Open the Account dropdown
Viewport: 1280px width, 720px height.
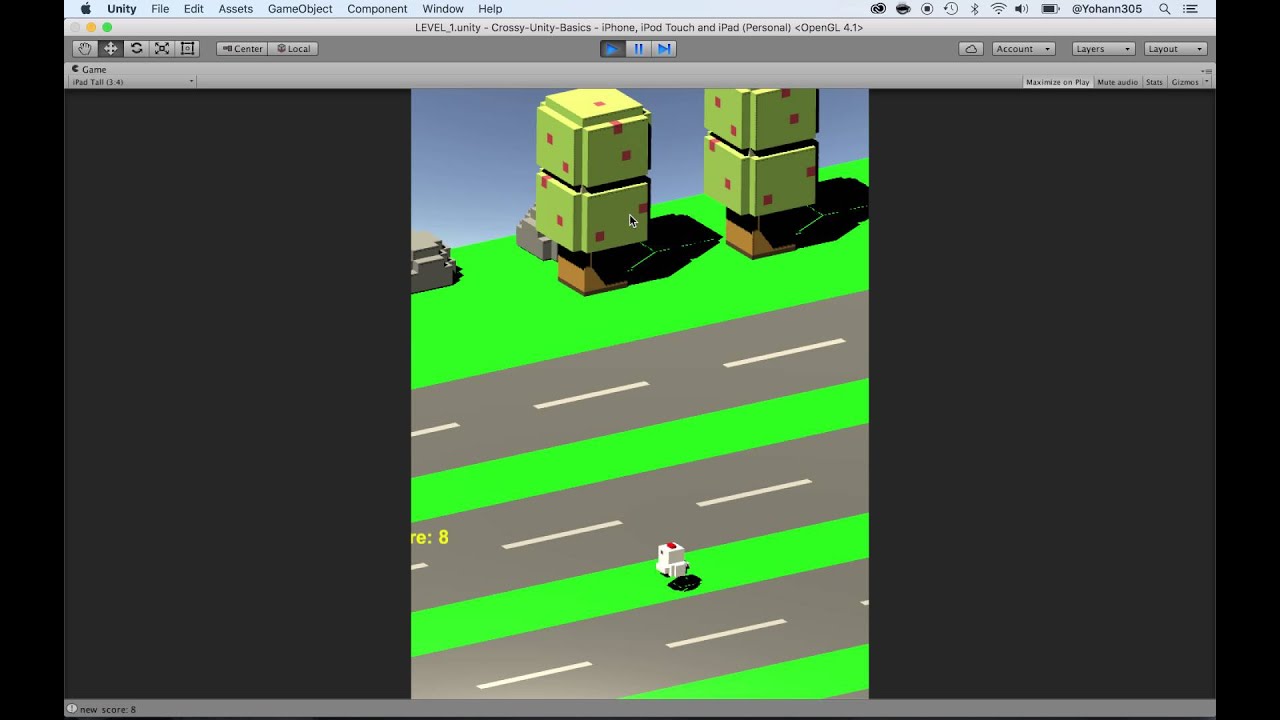click(1023, 48)
